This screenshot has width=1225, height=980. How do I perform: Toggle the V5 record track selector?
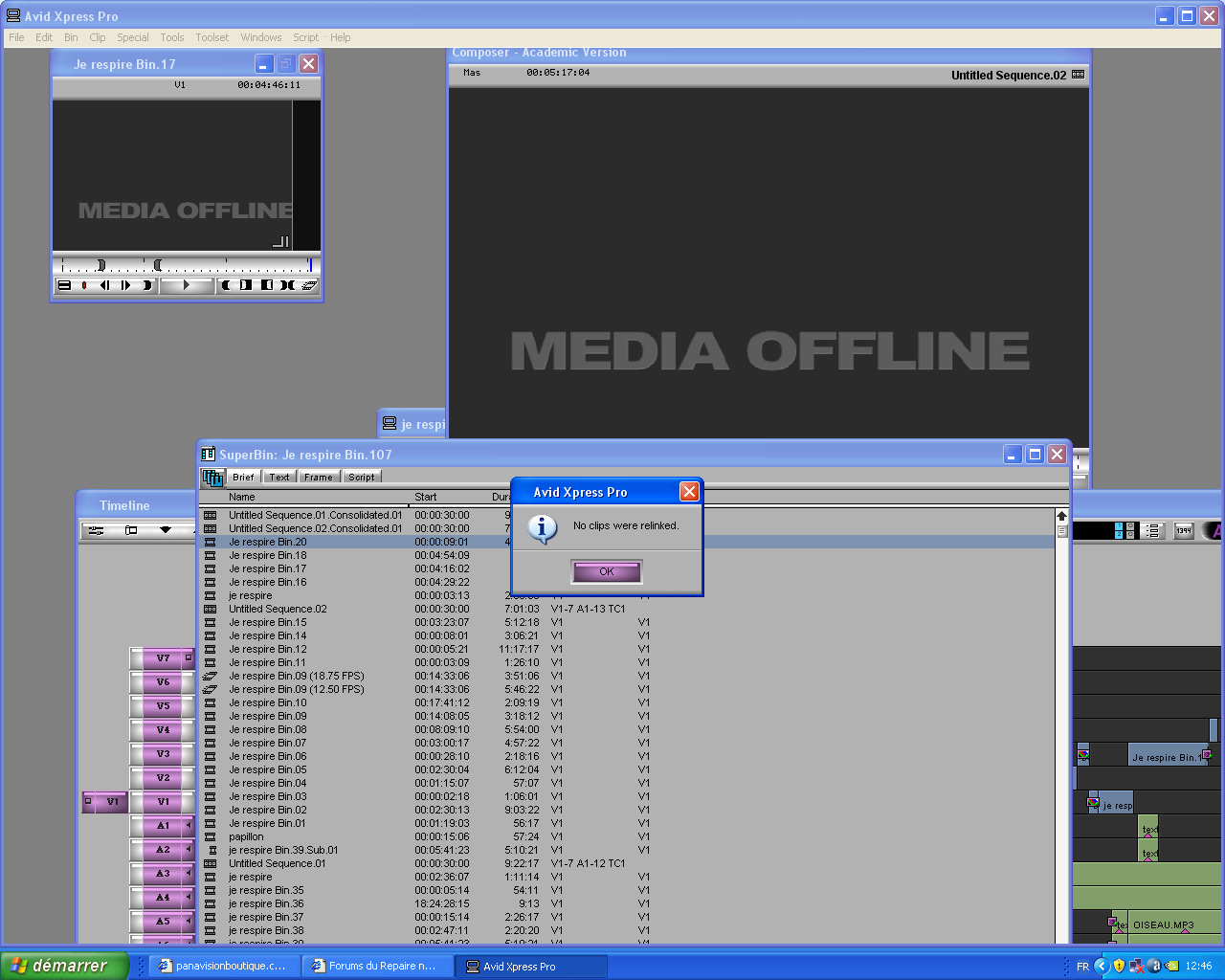[163, 705]
